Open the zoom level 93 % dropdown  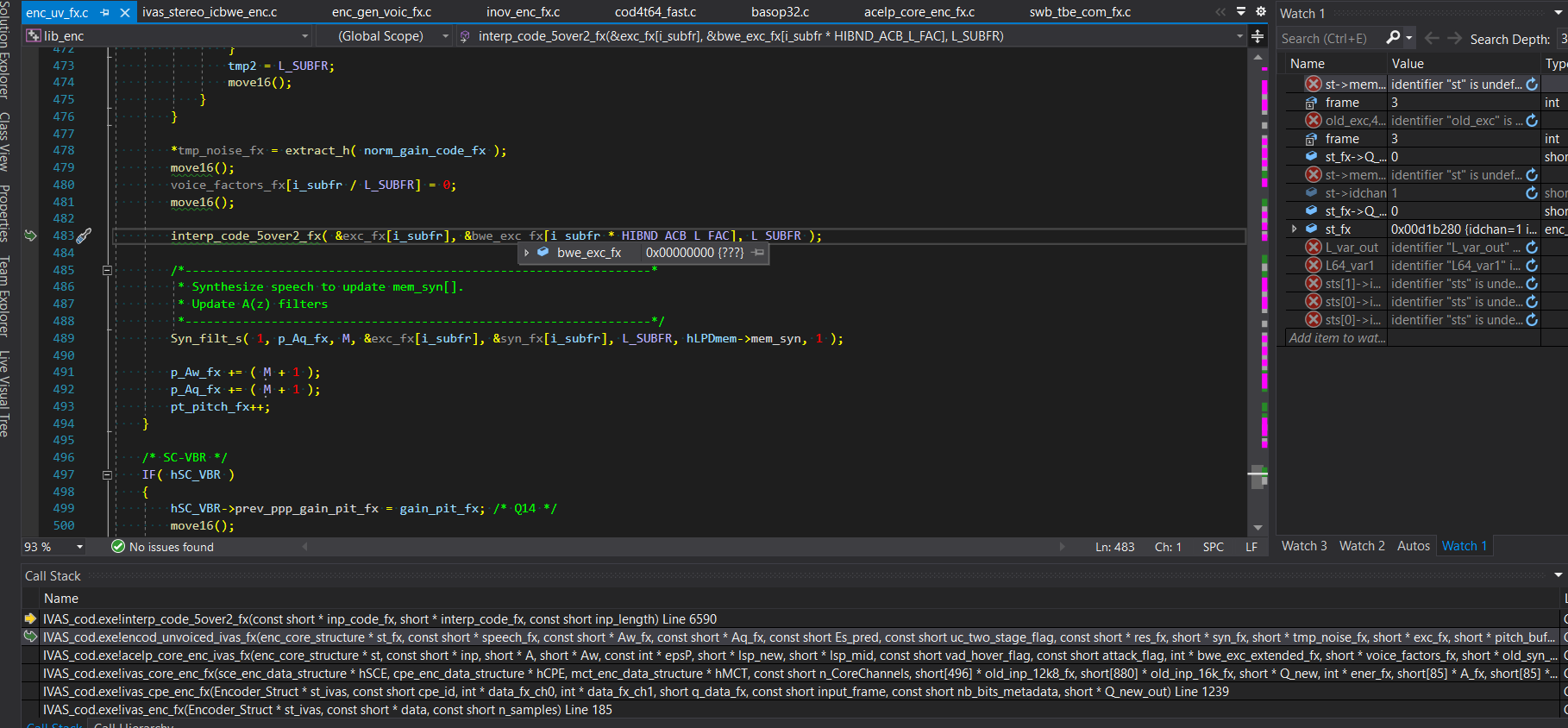tap(79, 547)
